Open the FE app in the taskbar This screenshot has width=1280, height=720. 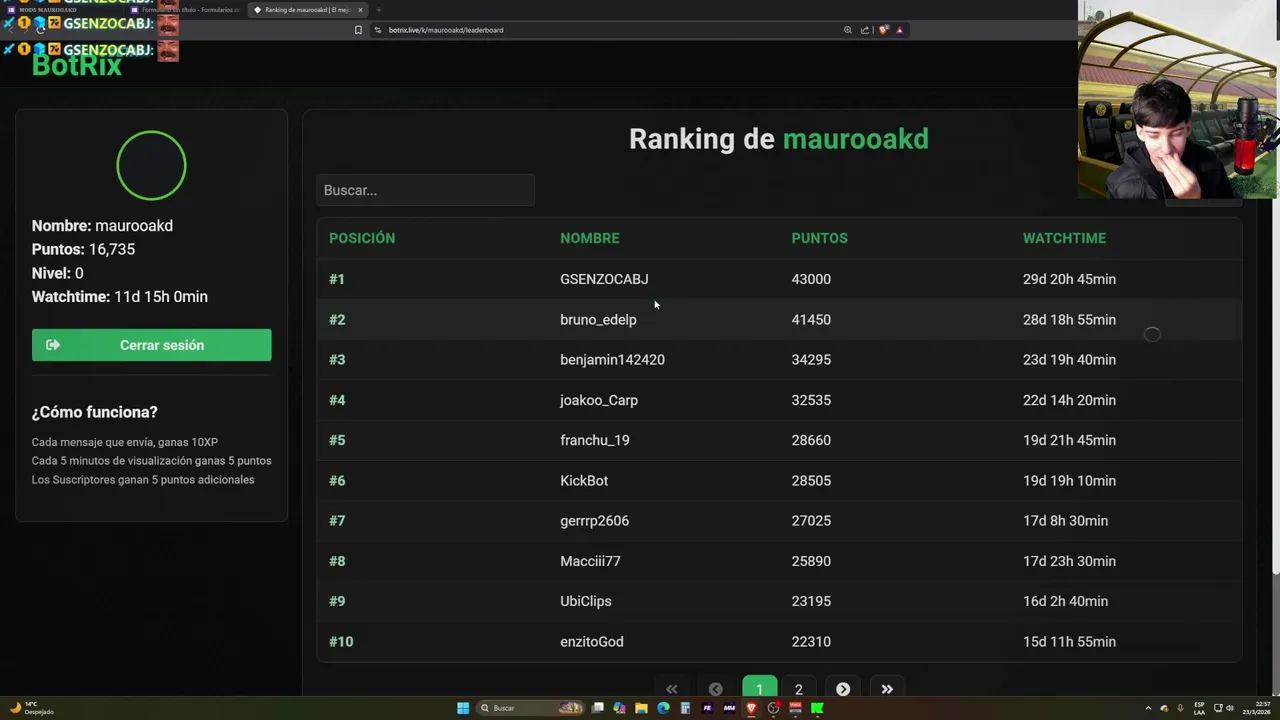coord(707,708)
